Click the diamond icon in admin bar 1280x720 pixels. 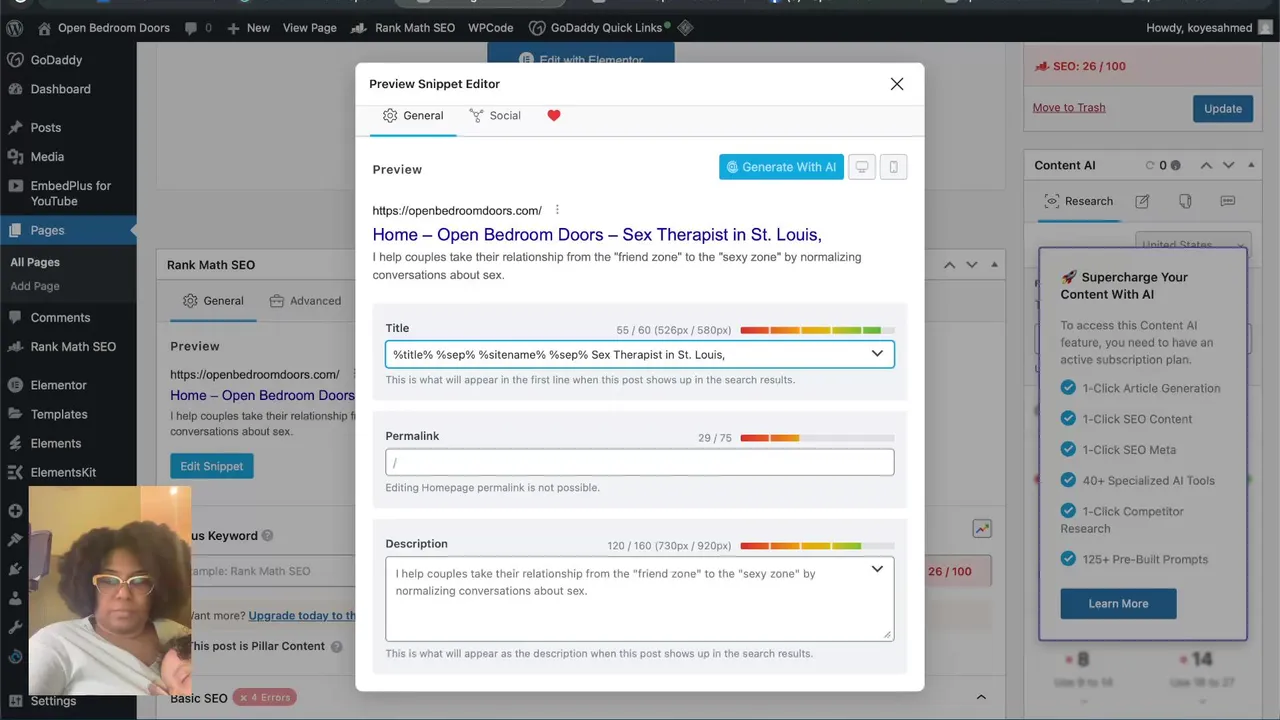pos(685,28)
